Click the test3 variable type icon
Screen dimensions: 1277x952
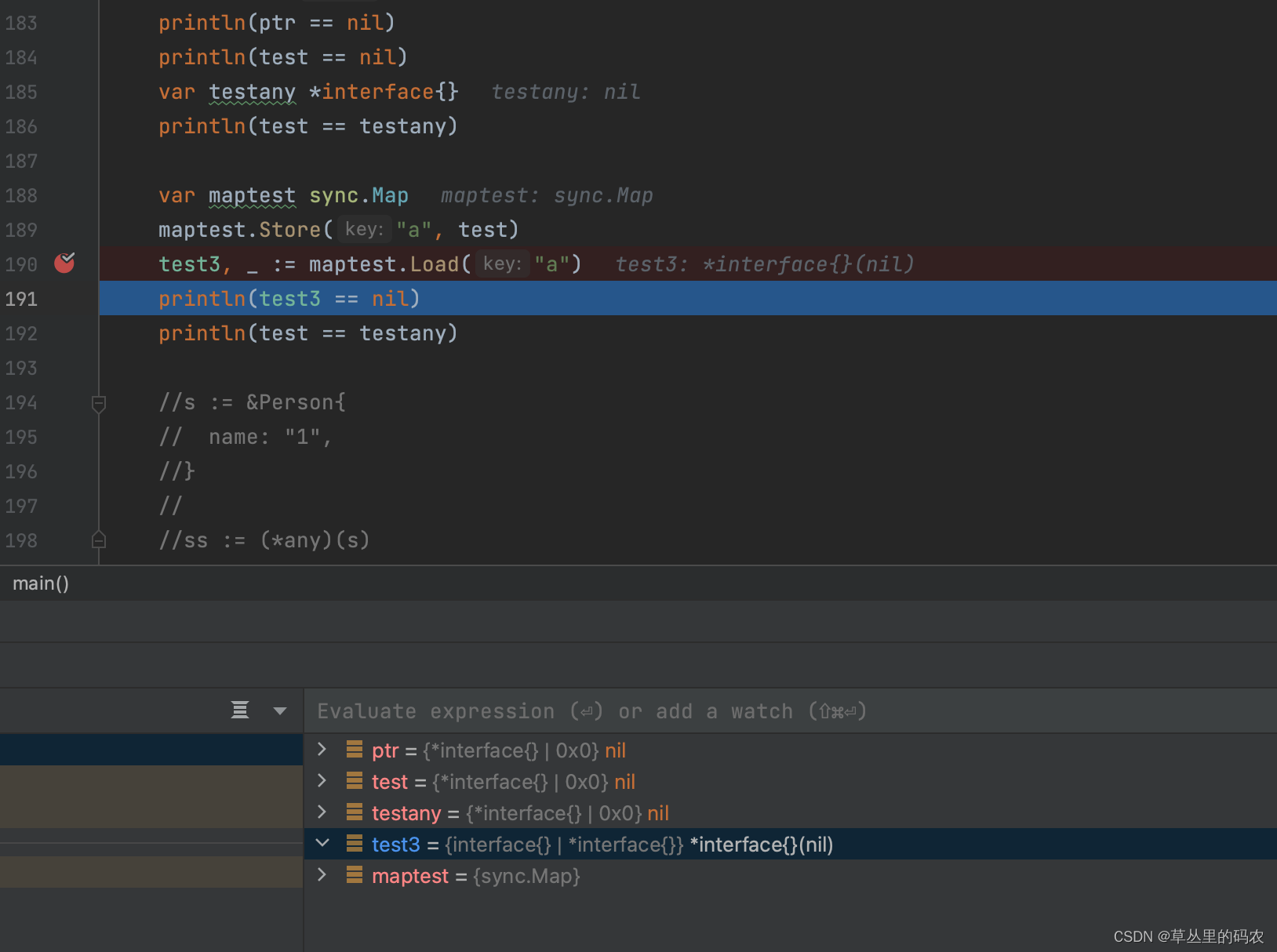coord(355,844)
